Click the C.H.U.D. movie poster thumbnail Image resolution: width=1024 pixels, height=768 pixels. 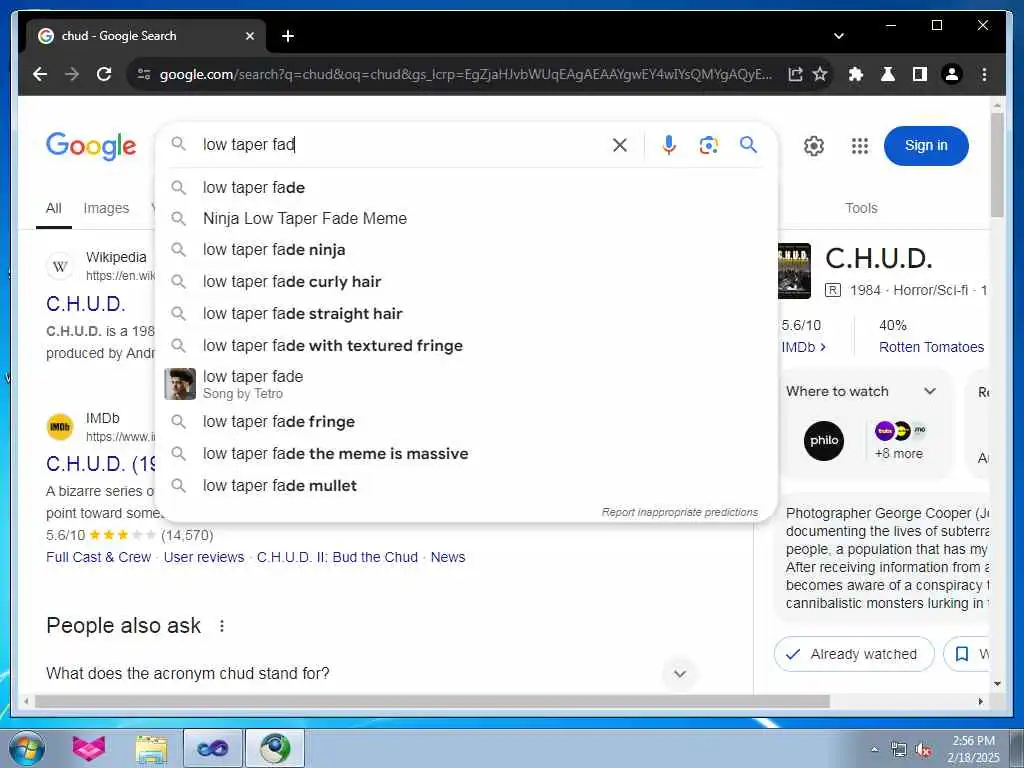pyautogui.click(x=794, y=270)
